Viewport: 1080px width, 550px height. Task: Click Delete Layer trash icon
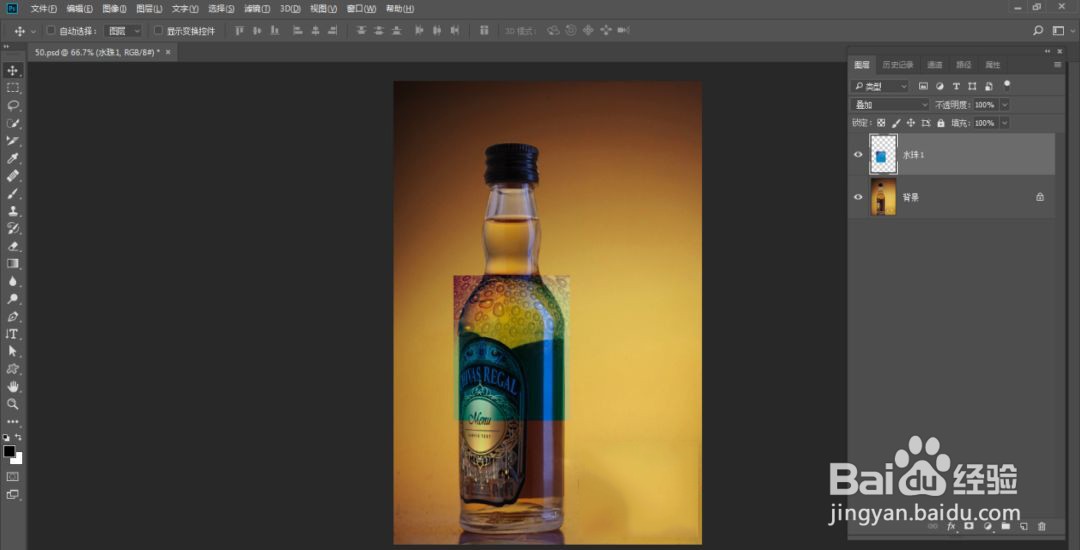coord(1041,527)
